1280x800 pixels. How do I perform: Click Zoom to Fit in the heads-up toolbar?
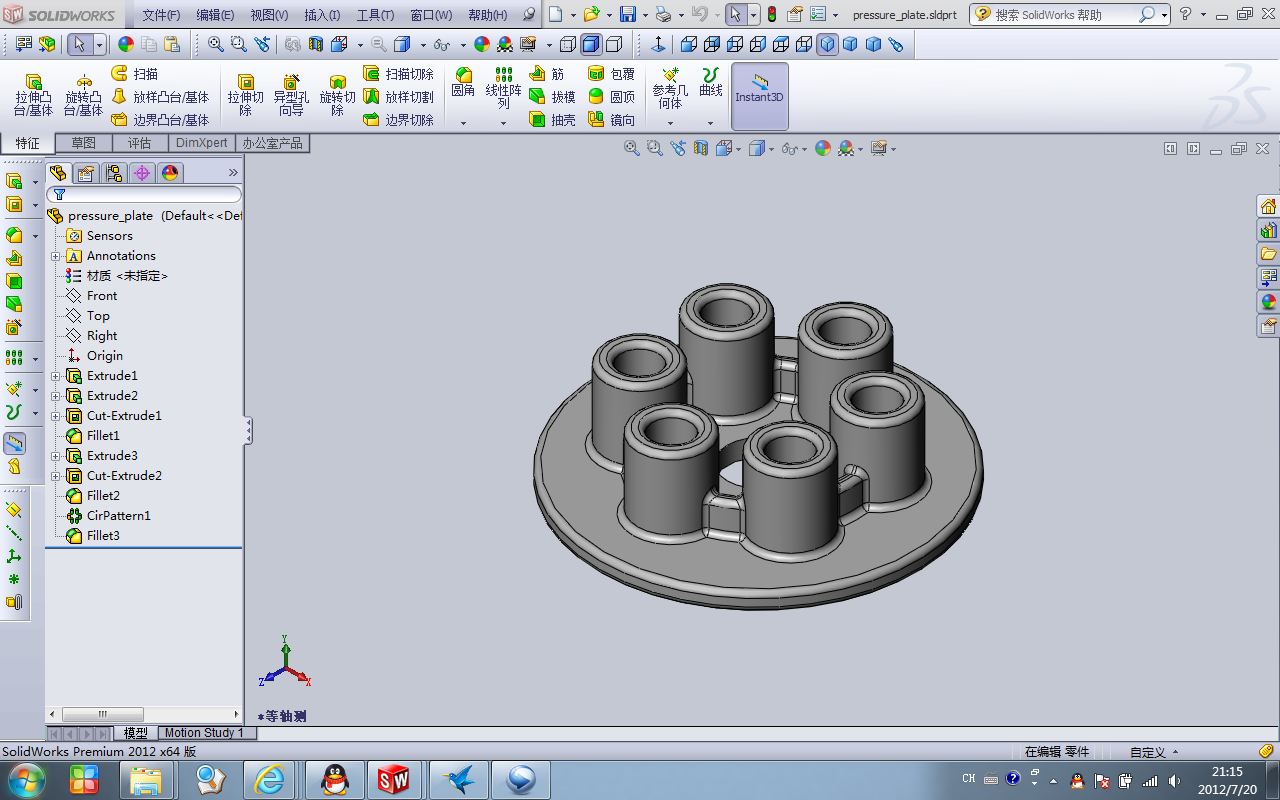[x=632, y=148]
